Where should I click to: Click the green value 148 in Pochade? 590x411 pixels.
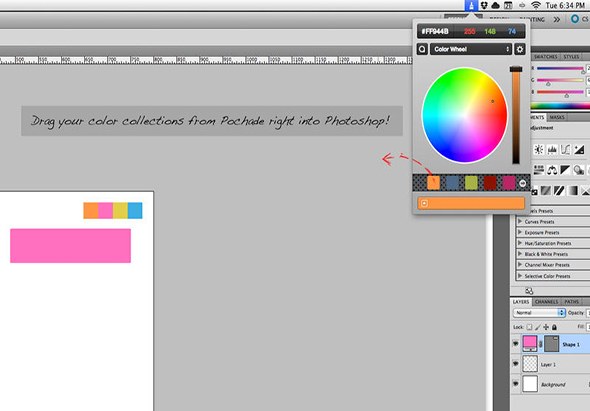pos(490,31)
